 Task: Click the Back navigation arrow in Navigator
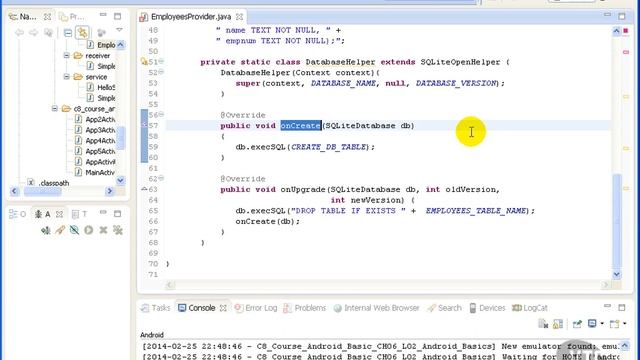[x=19, y=33]
